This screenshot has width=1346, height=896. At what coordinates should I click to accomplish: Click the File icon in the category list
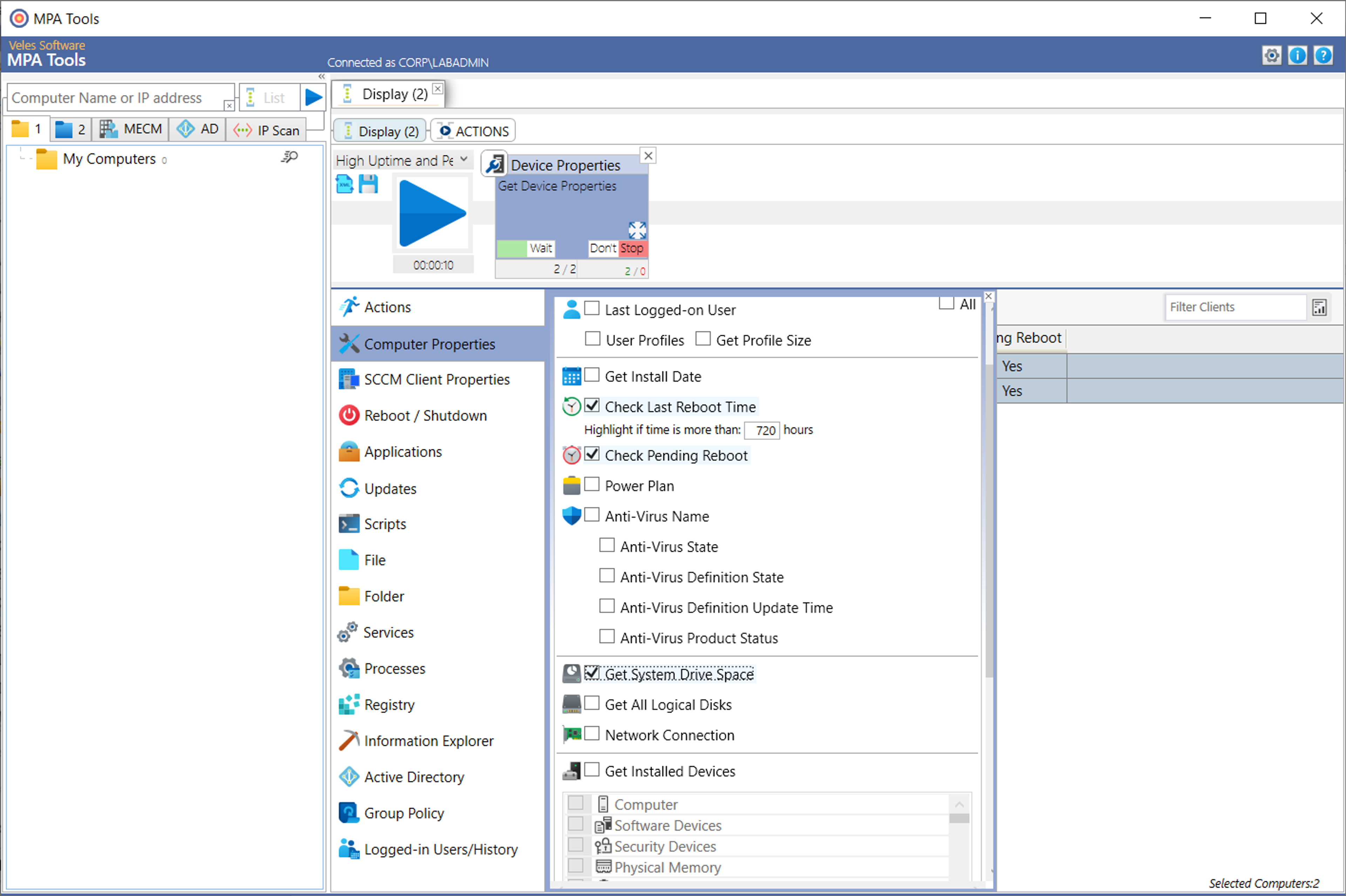348,560
